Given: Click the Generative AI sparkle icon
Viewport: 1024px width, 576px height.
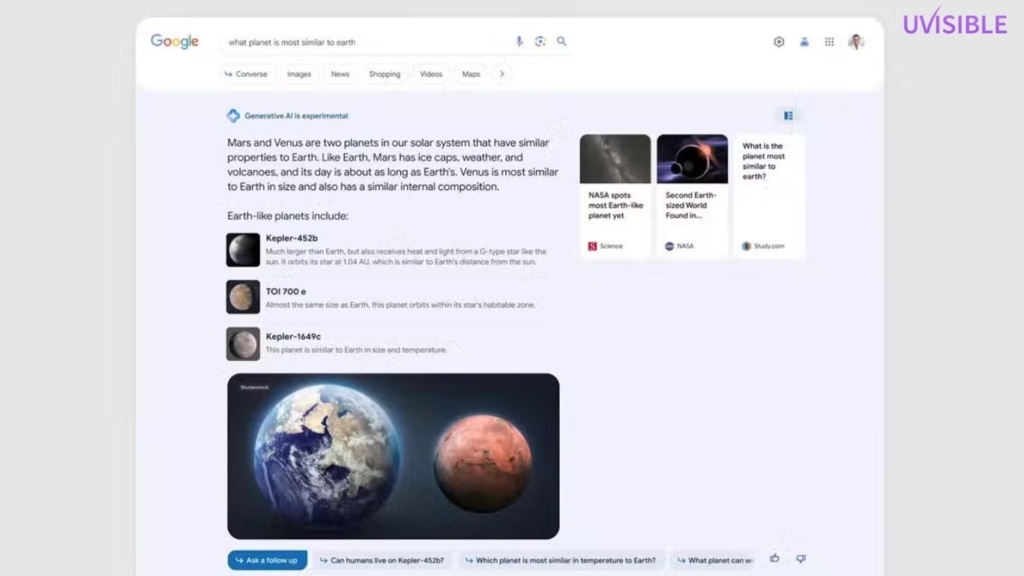Looking at the screenshot, I should [x=233, y=116].
